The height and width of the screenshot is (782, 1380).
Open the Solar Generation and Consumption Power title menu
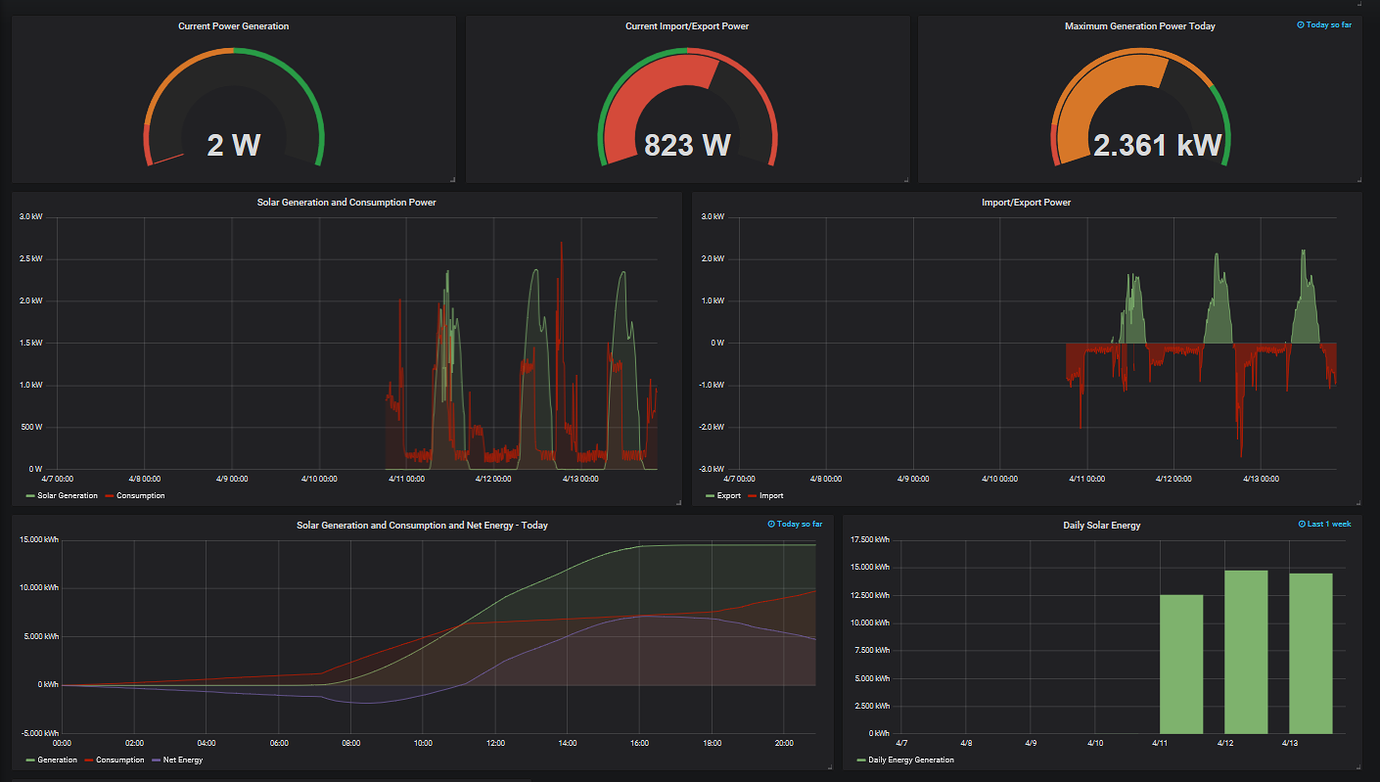click(x=345, y=202)
